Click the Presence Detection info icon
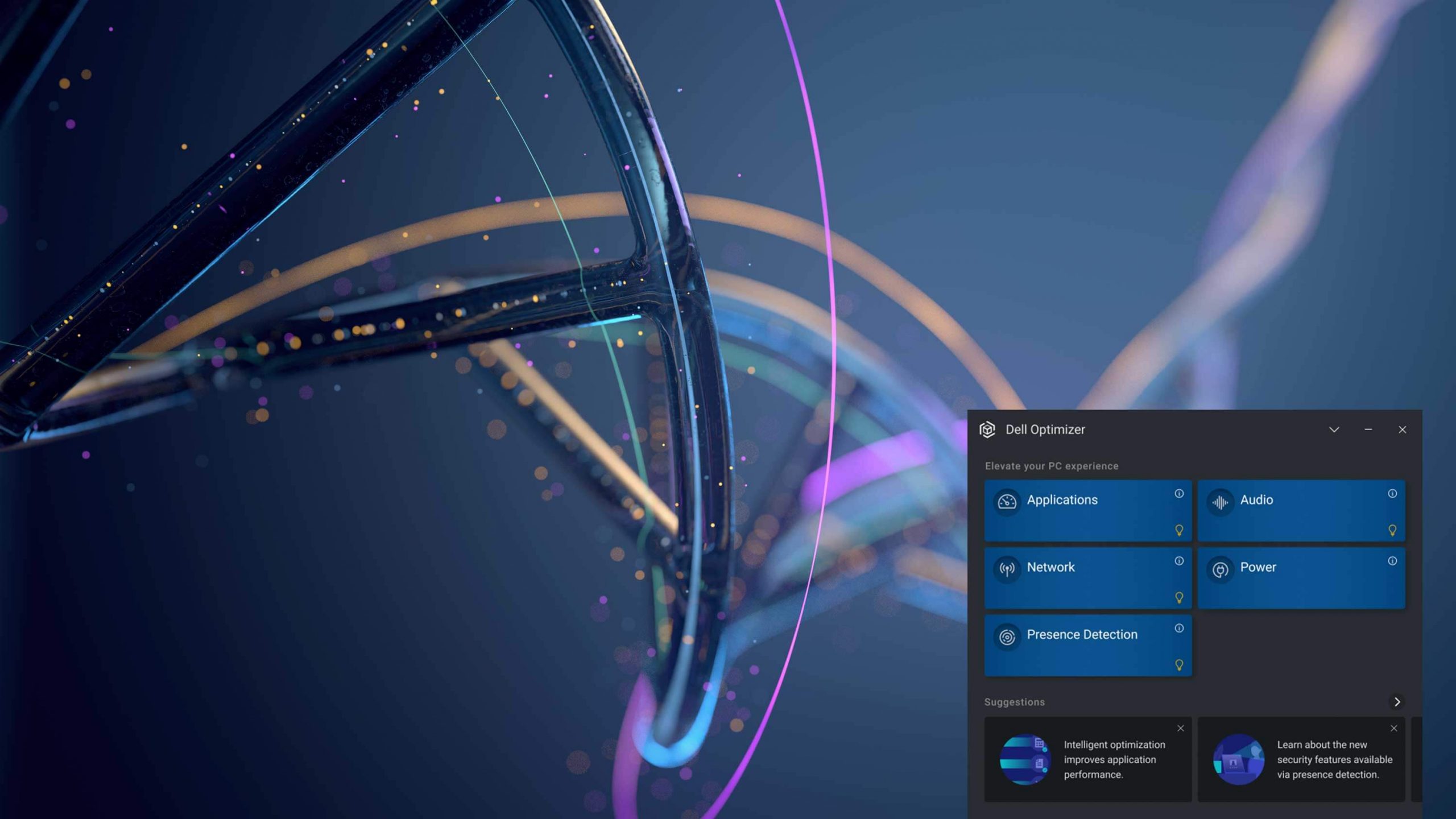This screenshot has width=1456, height=819. point(1179,628)
